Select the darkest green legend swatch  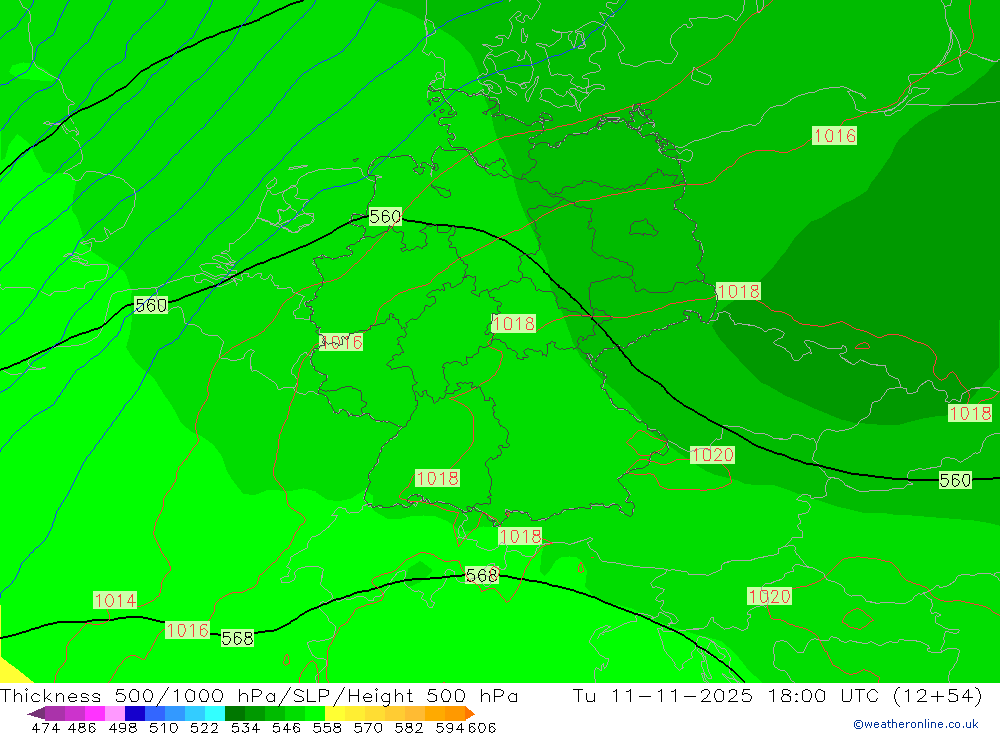[x=235, y=713]
